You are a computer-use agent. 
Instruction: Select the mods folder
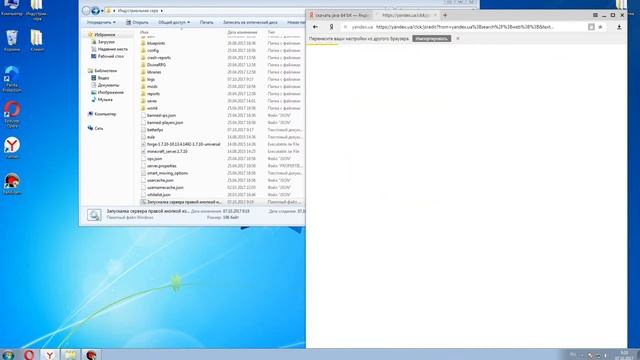152,87
